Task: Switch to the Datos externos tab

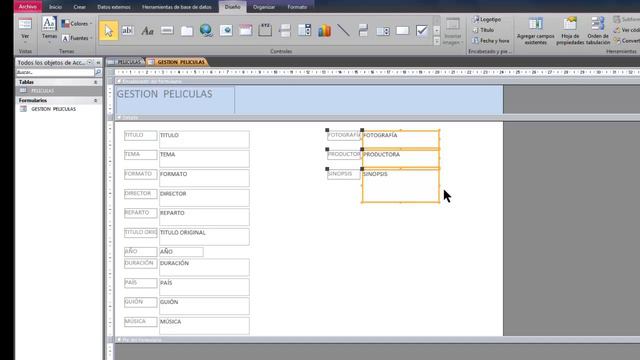Action: (114, 7)
